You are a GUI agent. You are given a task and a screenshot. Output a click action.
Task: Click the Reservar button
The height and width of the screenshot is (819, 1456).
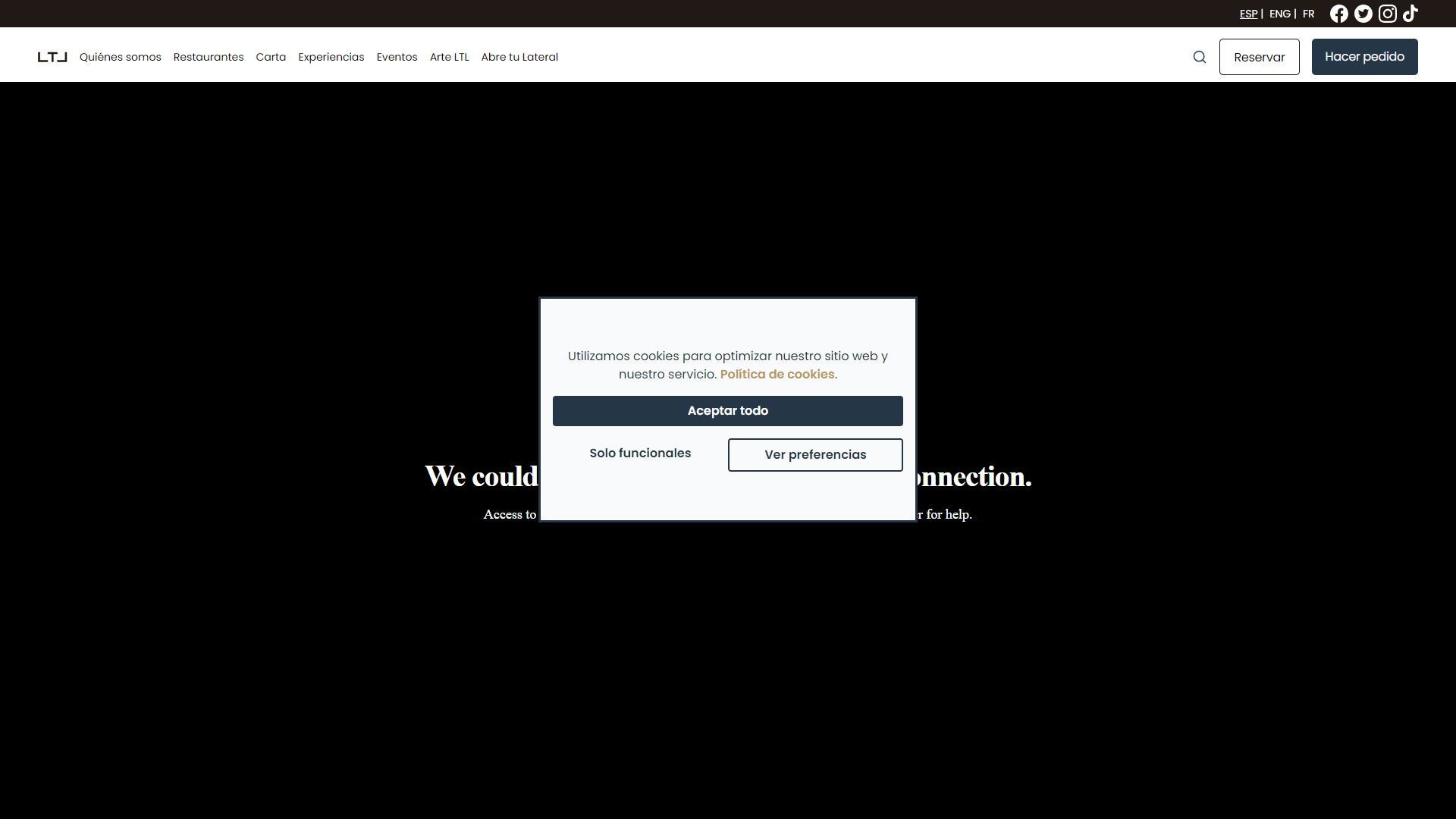coord(1260,56)
